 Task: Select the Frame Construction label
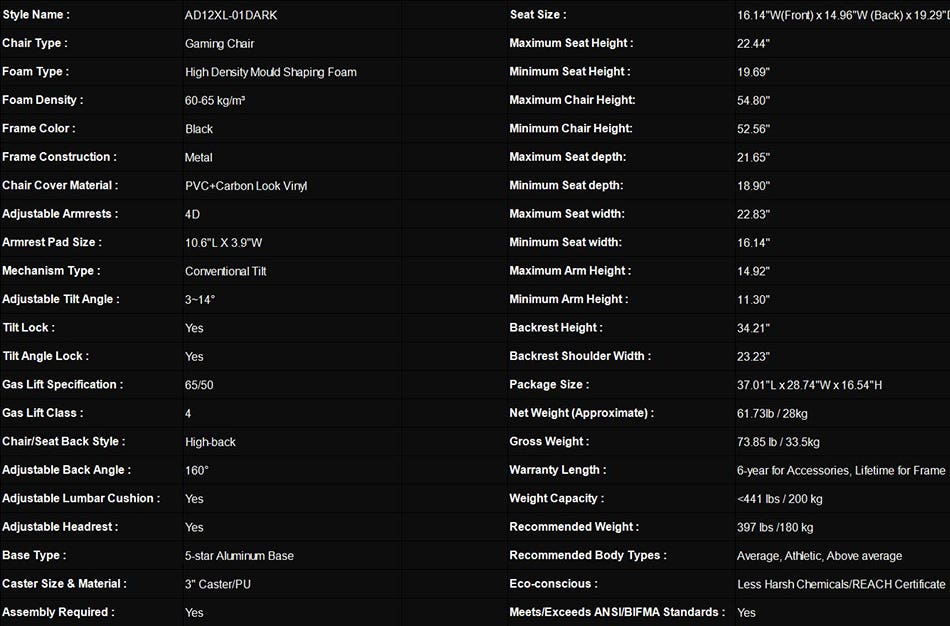point(59,157)
